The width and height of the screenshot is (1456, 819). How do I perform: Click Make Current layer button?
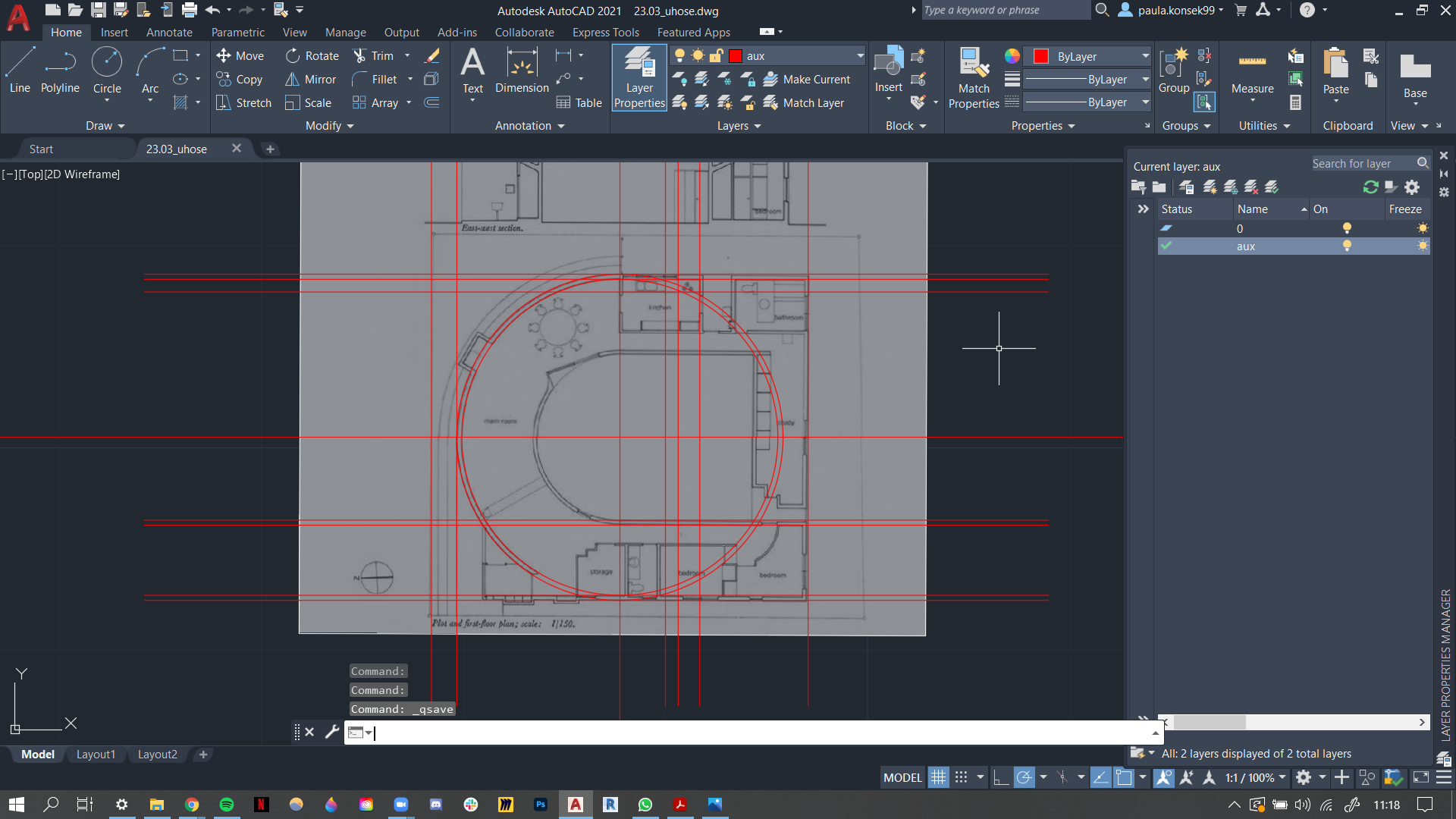(x=807, y=79)
